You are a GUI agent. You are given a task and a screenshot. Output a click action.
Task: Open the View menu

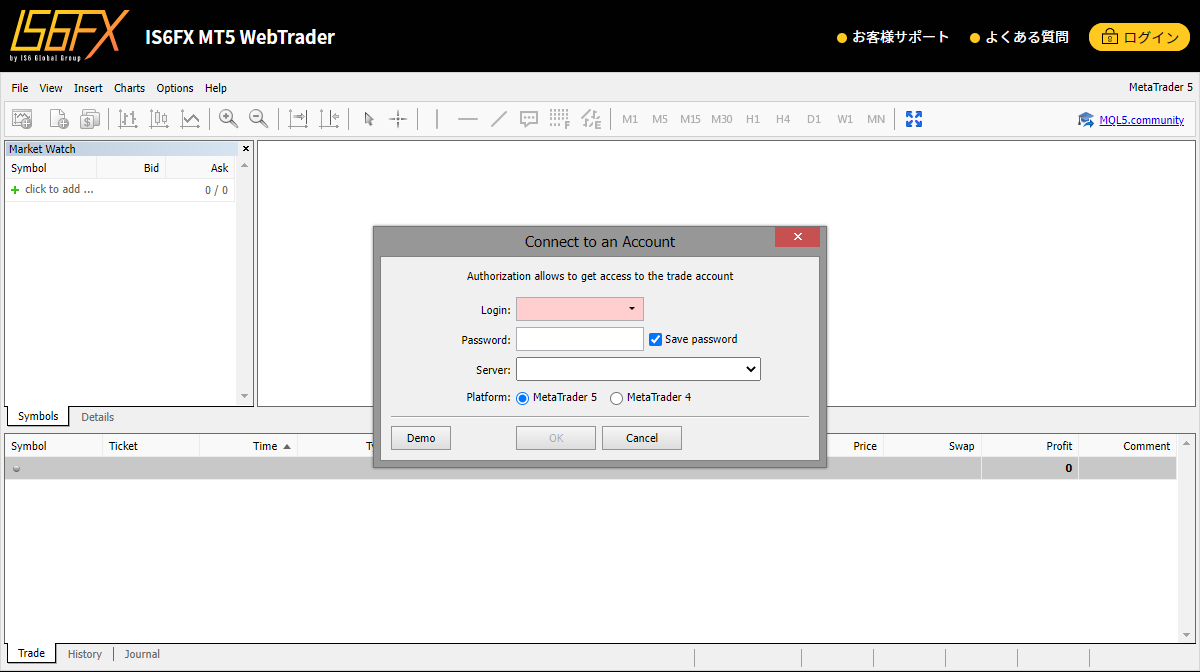[x=51, y=88]
